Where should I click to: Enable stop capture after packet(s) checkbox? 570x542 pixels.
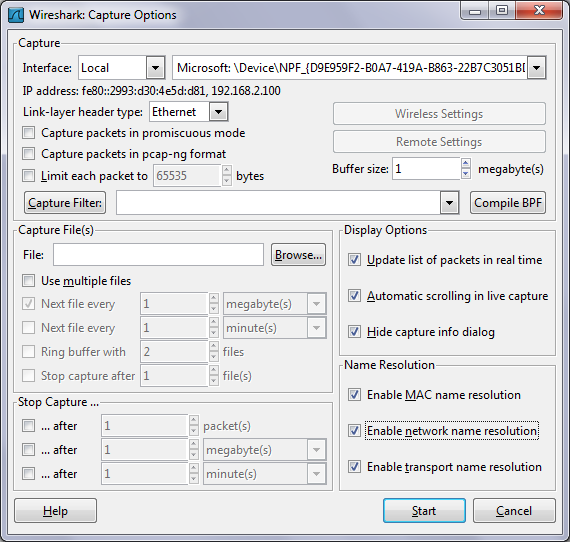click(28, 426)
